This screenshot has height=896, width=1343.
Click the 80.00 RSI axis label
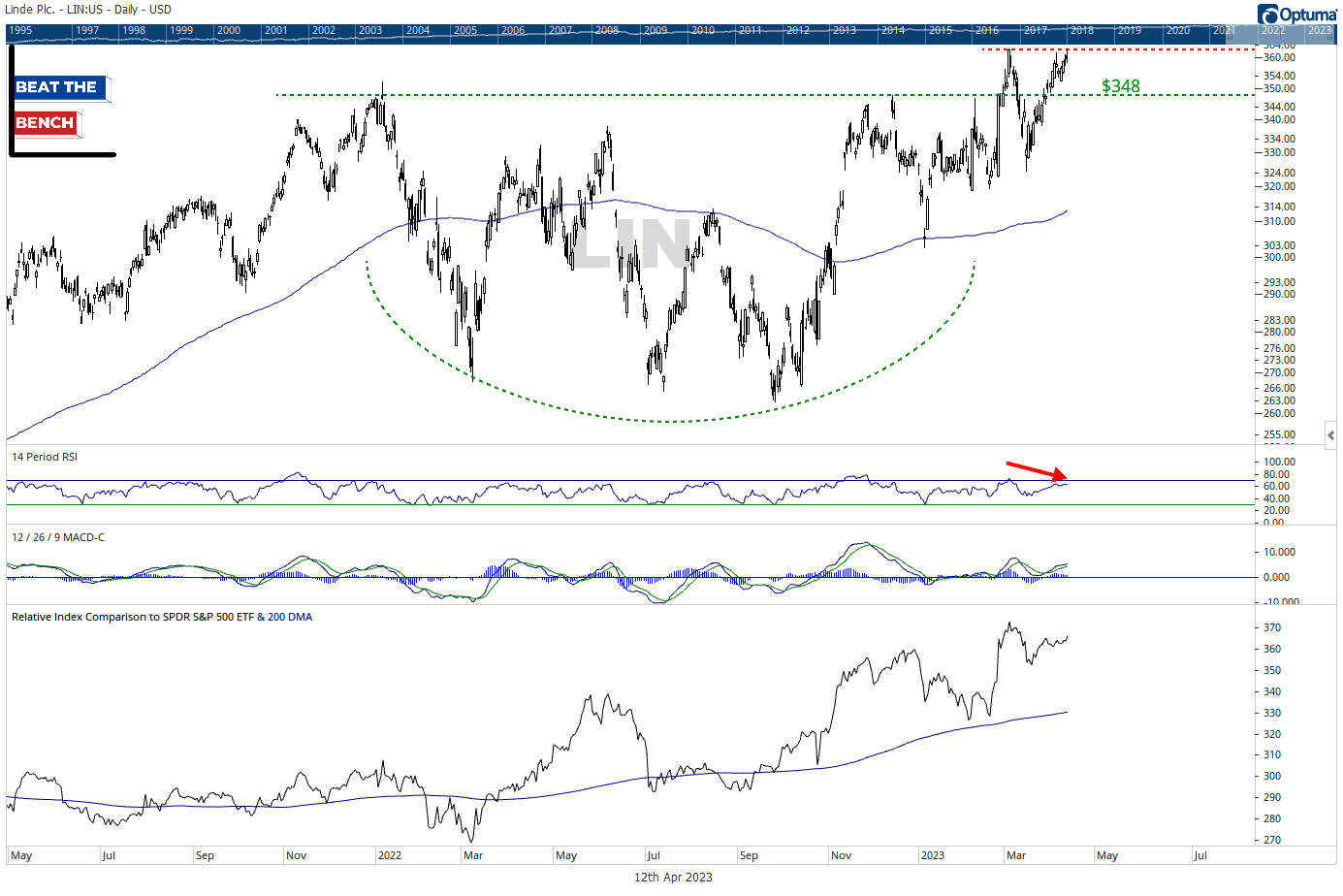1277,474
